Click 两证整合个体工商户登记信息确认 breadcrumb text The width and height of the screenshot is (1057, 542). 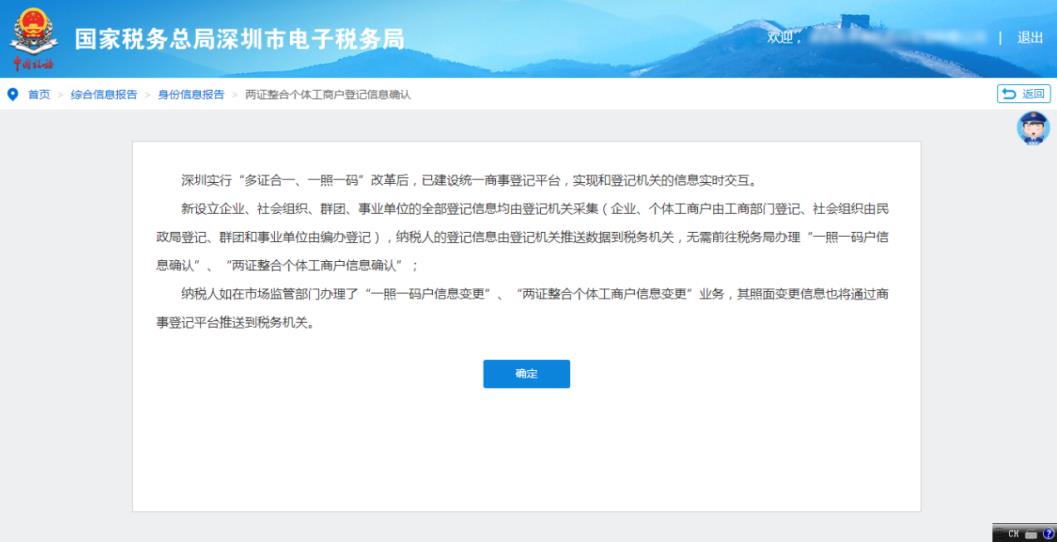[328, 94]
